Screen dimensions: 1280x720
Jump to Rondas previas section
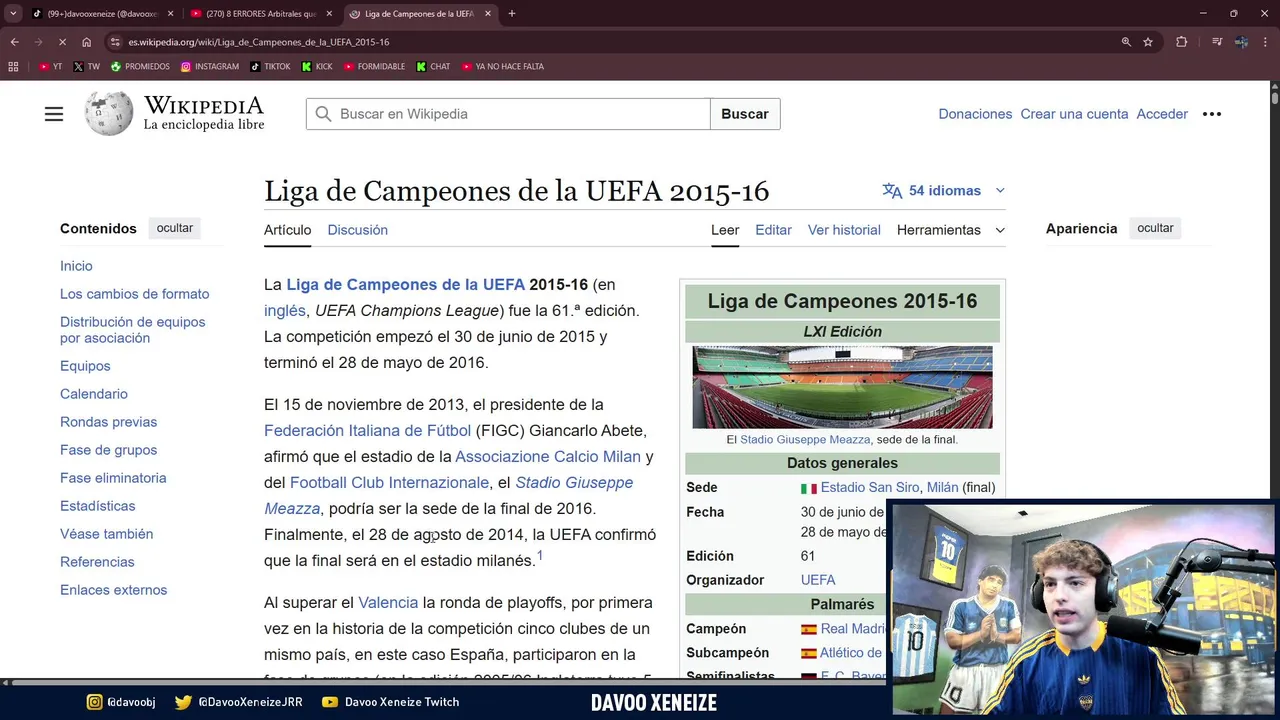pos(108,422)
